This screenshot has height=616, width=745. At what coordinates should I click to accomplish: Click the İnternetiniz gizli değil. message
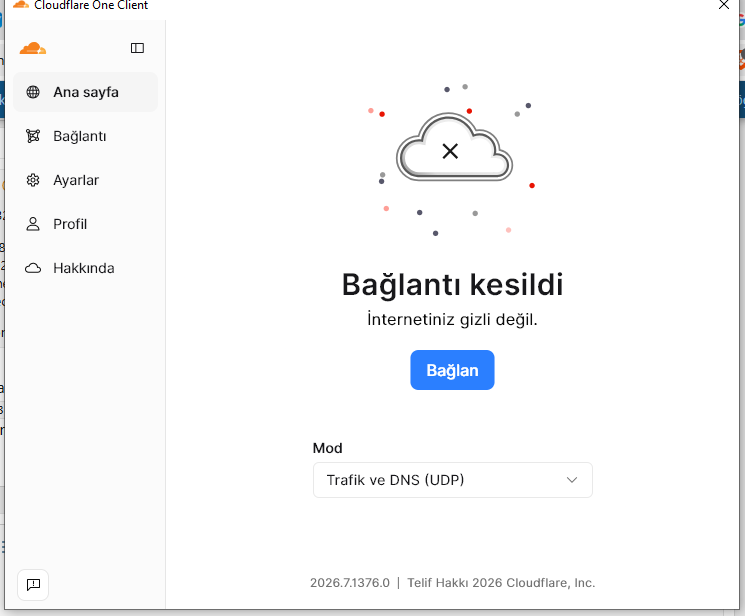point(452,319)
